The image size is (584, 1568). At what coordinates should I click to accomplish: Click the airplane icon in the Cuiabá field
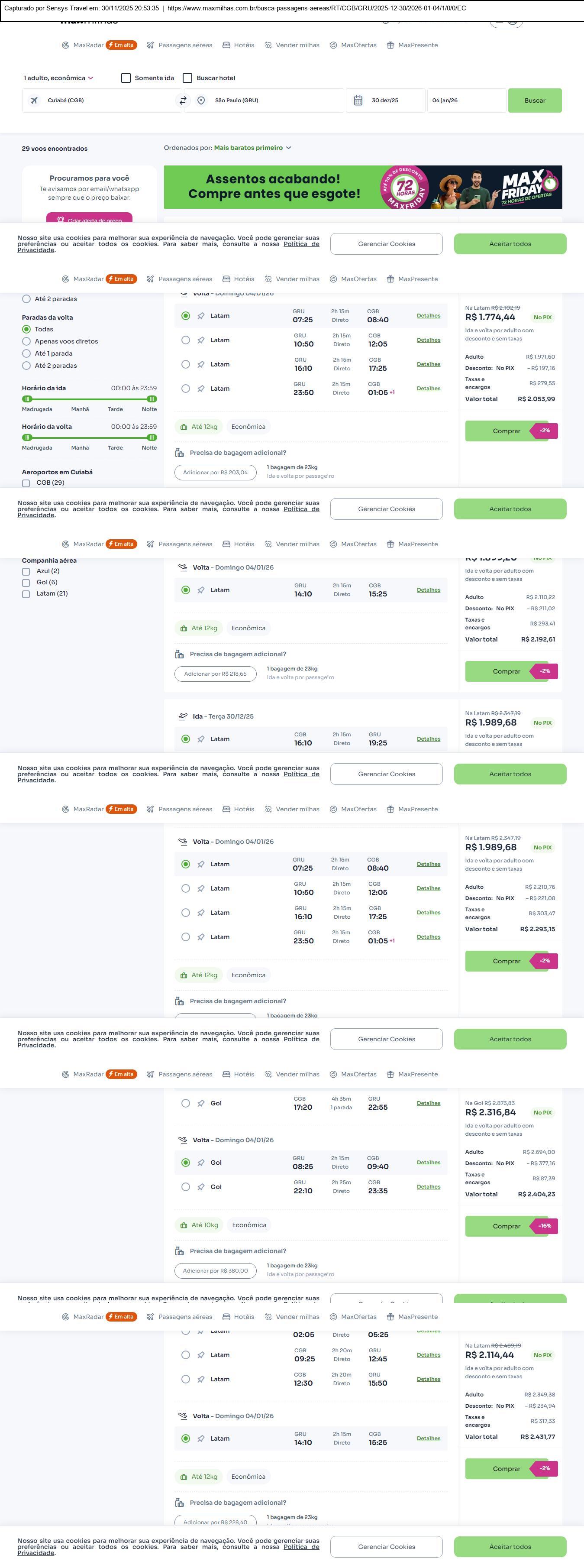pyautogui.click(x=34, y=100)
